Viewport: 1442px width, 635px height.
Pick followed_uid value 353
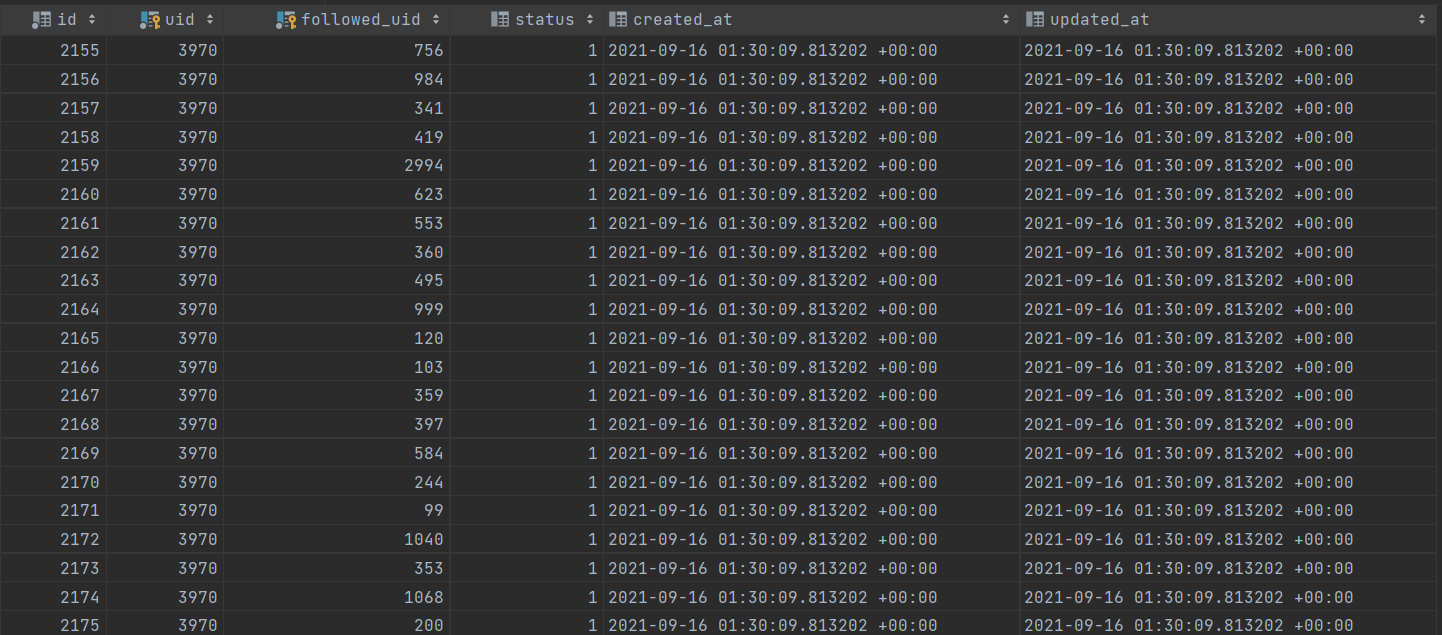[429, 569]
